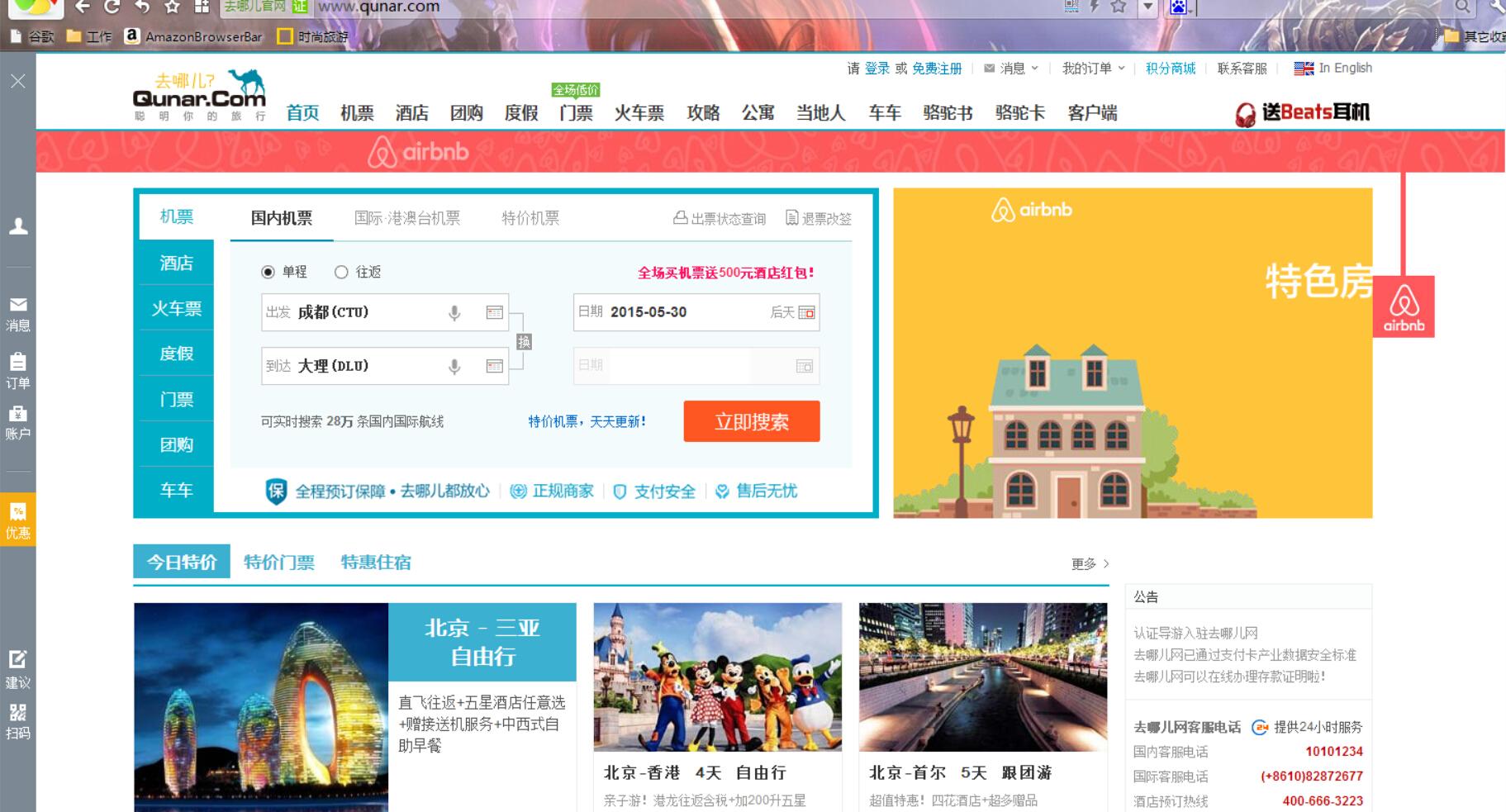
Task: Click the 换 swap cities button
Action: coord(524,340)
